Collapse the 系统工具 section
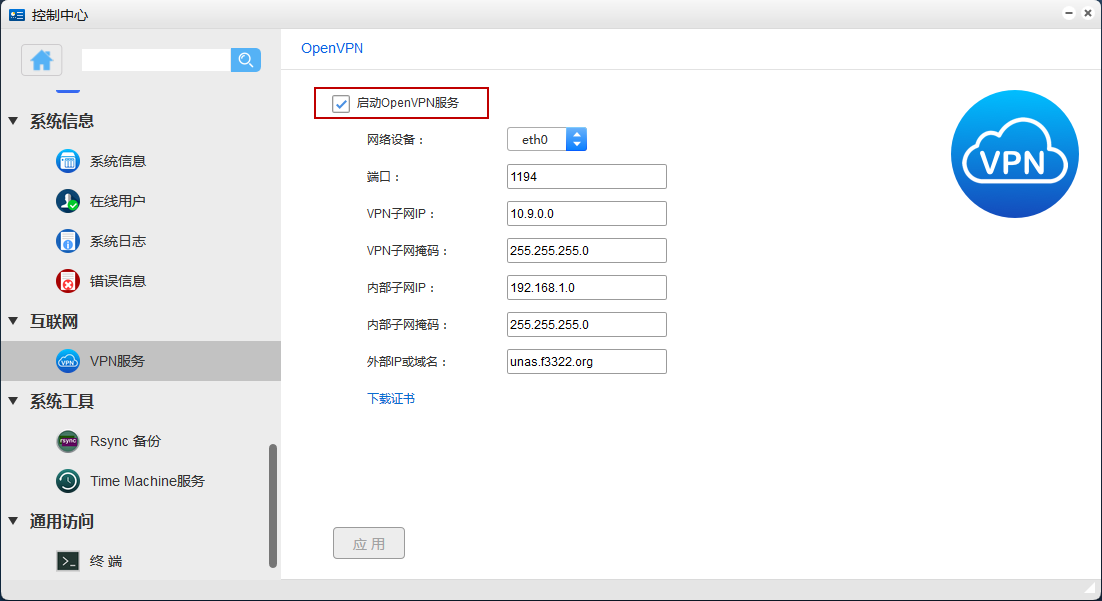This screenshot has width=1102, height=601. [x=13, y=401]
